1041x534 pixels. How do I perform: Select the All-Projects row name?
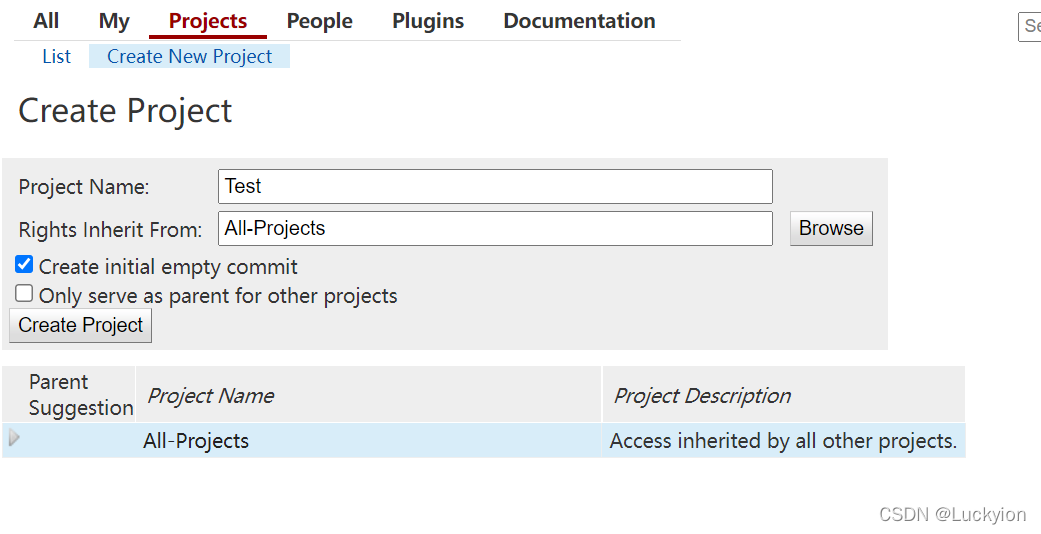pyautogui.click(x=196, y=441)
